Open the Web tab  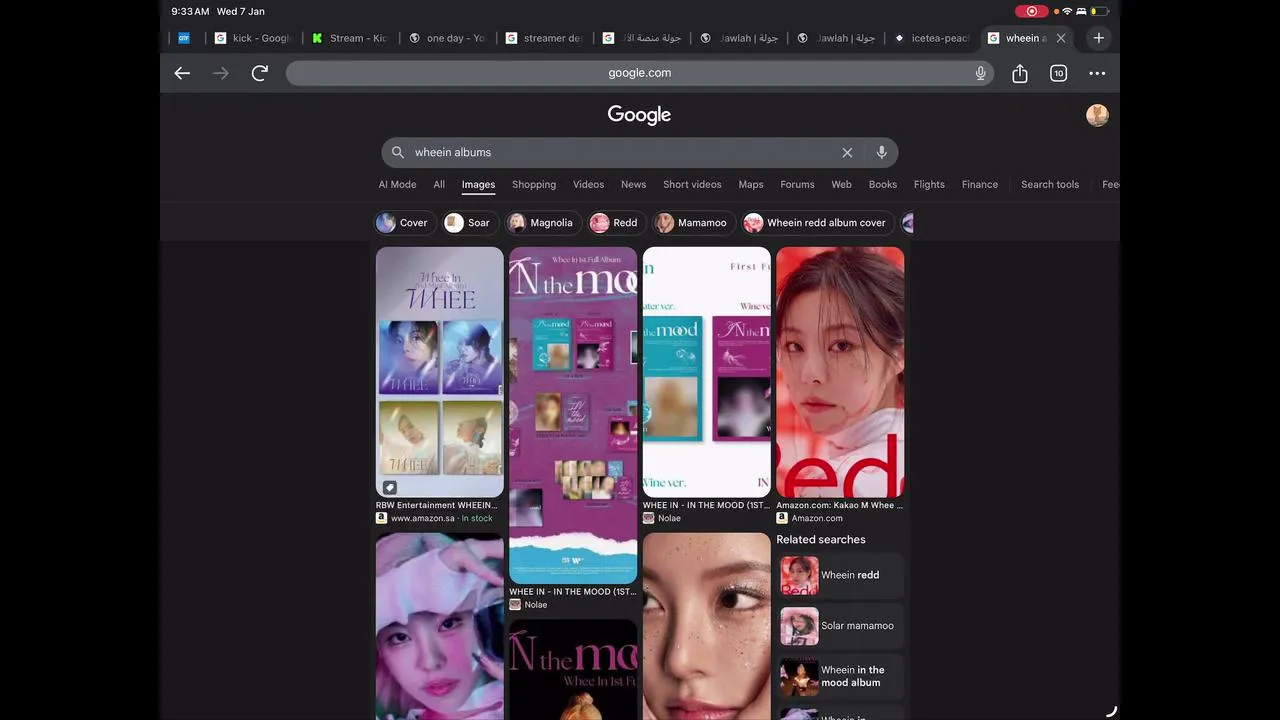[x=842, y=184]
